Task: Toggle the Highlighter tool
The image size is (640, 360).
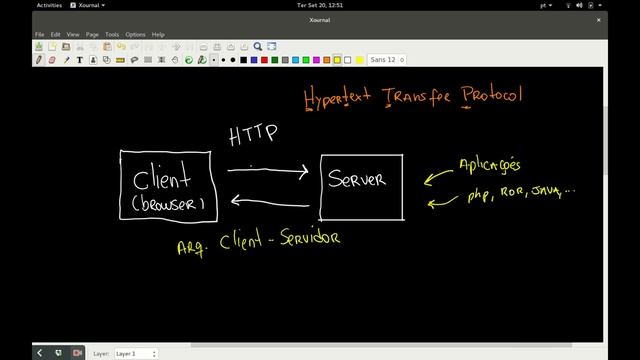Action: (66, 60)
